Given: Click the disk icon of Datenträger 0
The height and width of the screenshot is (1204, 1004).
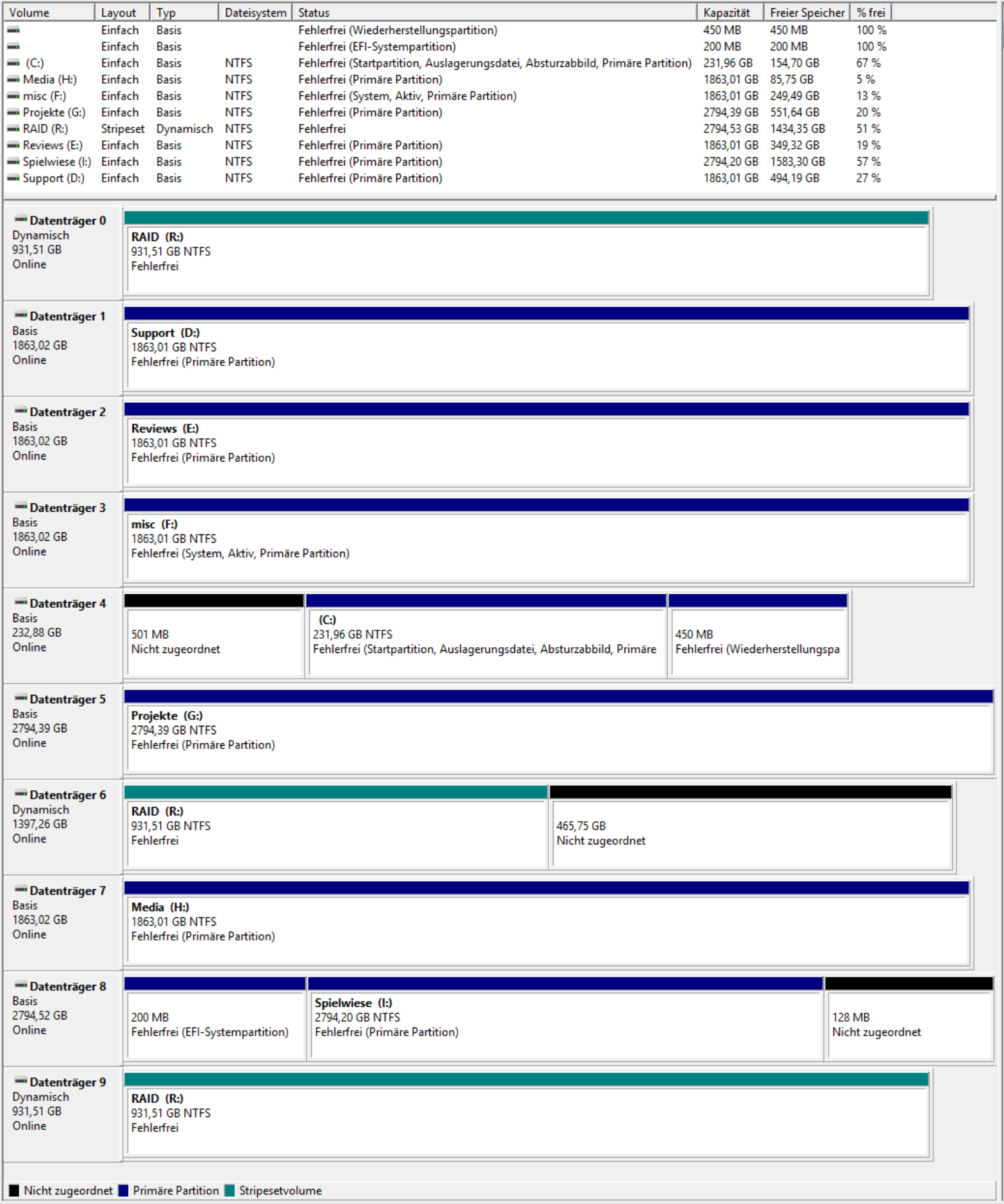Looking at the screenshot, I should 21,220.
